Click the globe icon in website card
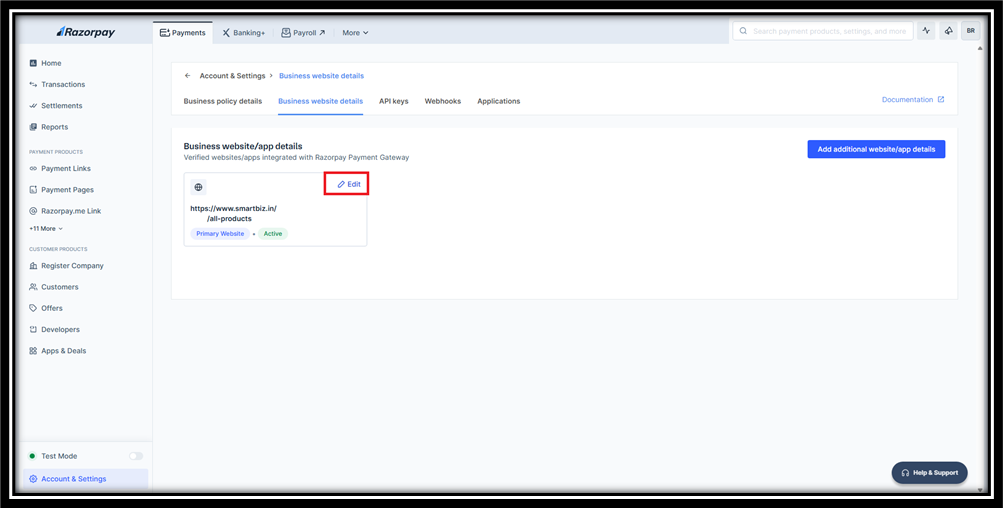1003x508 pixels. pos(198,187)
